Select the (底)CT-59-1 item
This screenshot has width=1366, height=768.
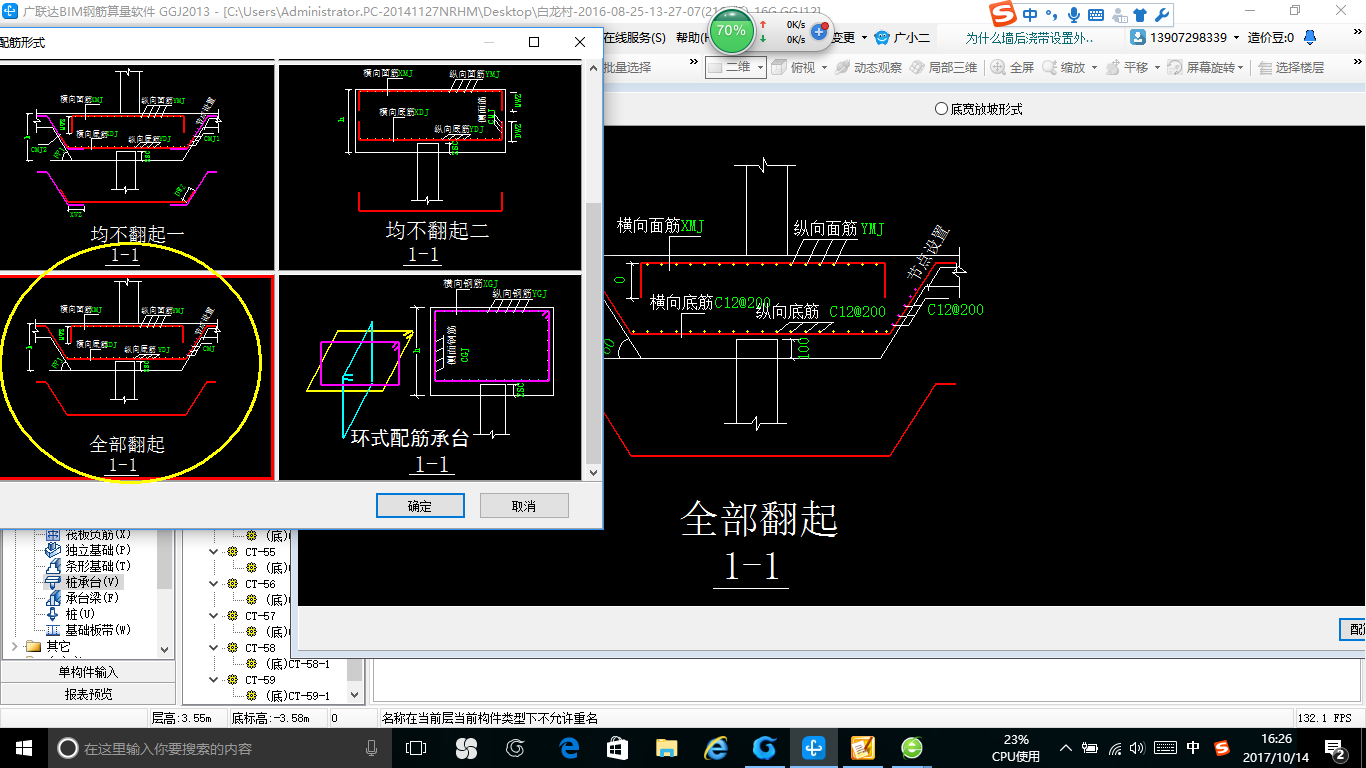coord(297,696)
